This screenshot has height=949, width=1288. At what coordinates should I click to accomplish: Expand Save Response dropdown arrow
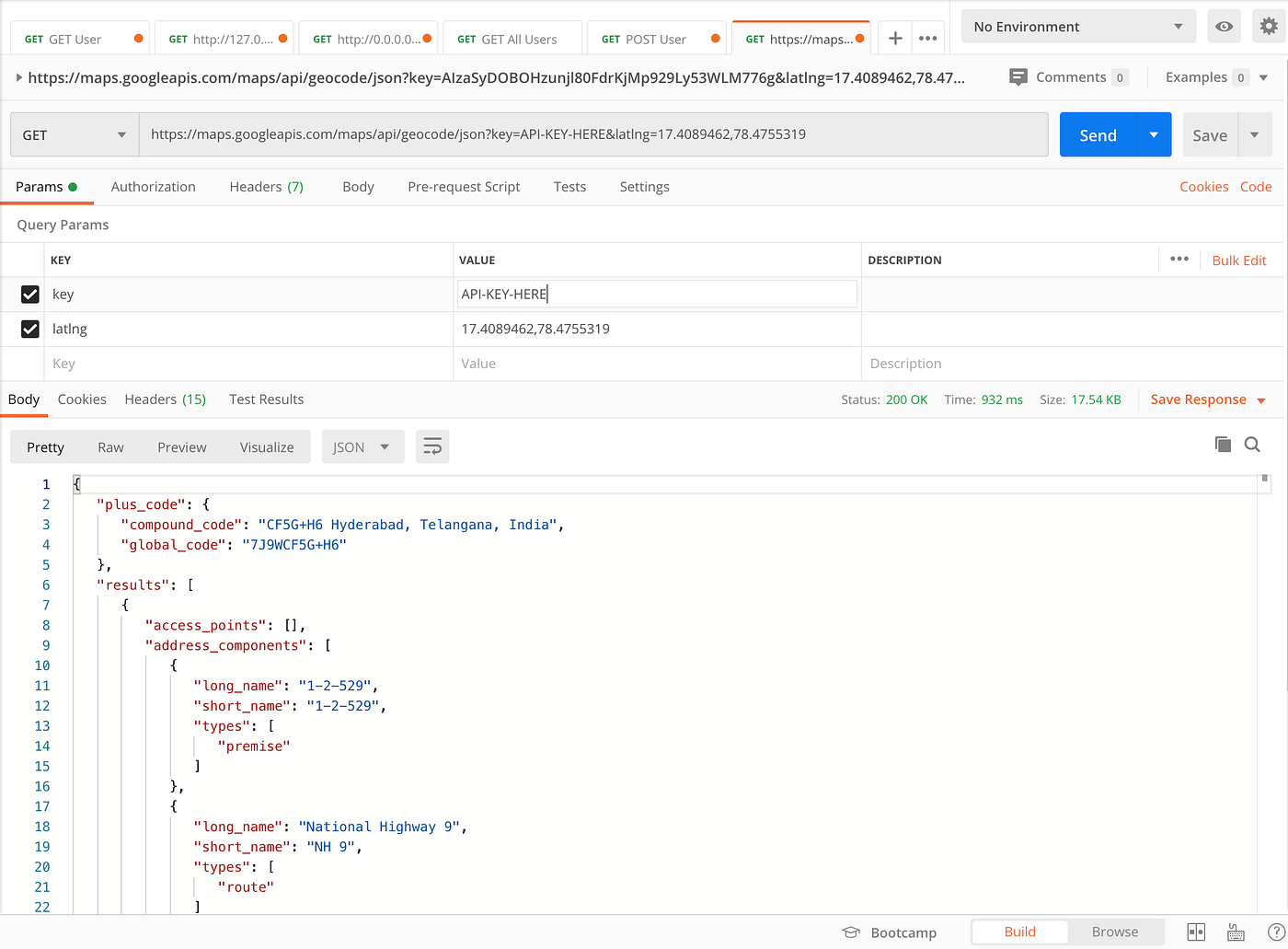point(1260,400)
